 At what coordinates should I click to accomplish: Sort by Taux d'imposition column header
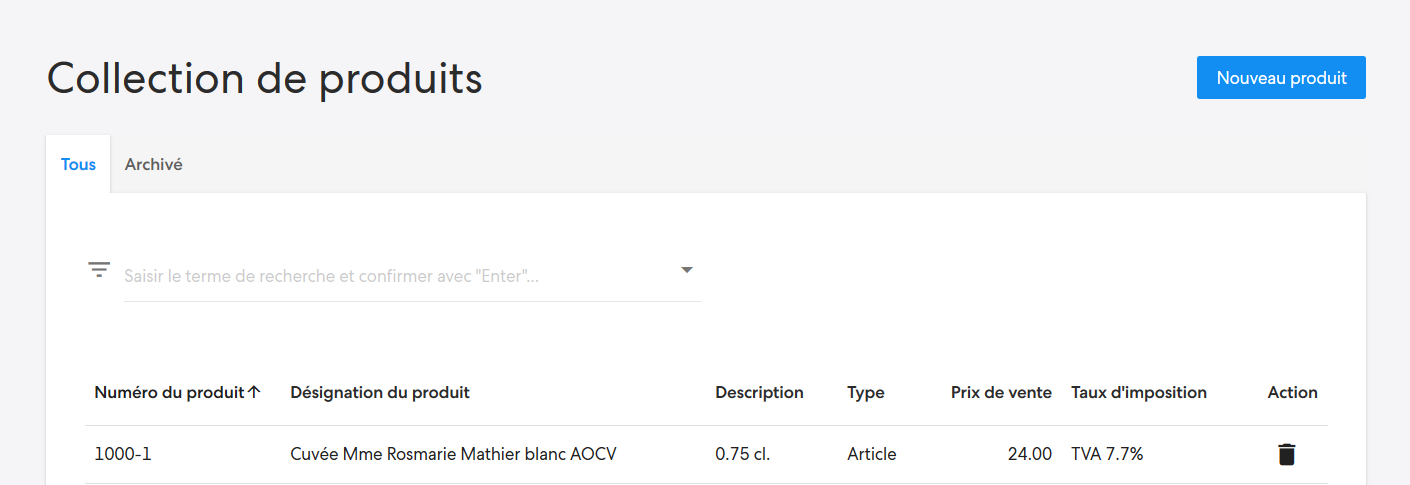1139,392
